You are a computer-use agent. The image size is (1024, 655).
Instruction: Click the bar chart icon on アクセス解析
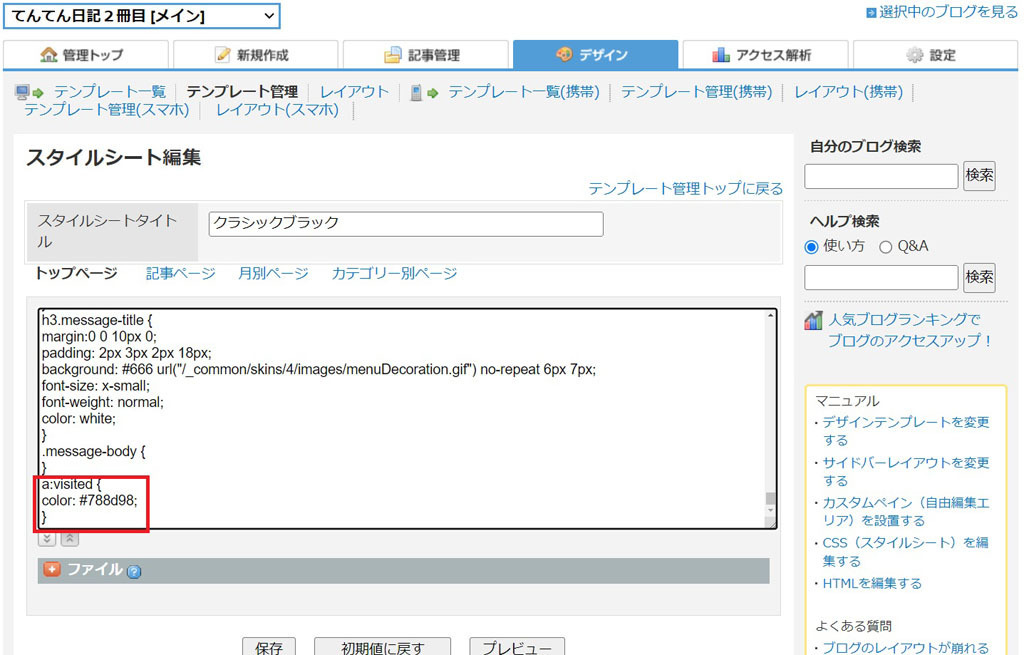point(721,55)
